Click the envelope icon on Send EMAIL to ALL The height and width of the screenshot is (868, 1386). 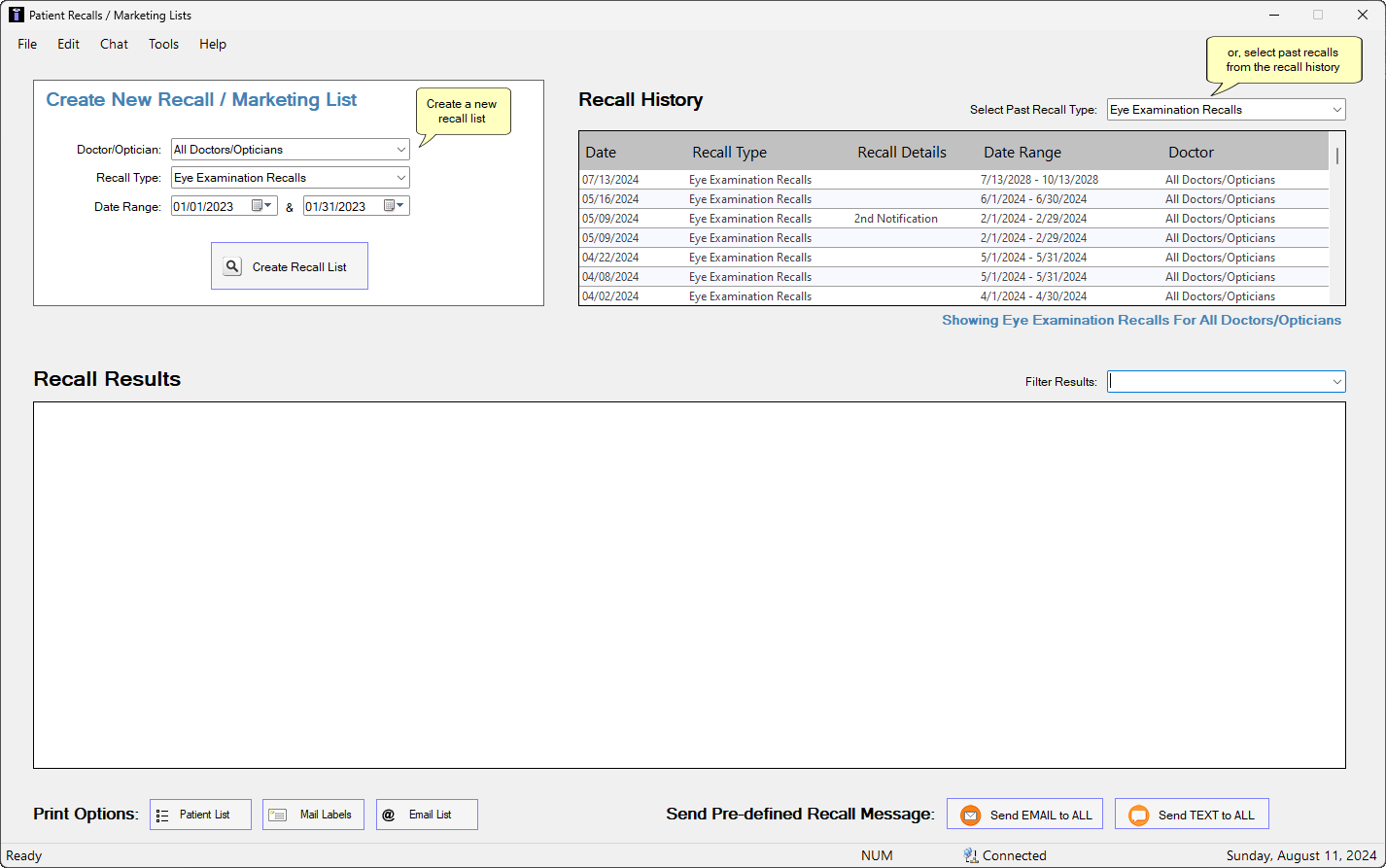(x=970, y=816)
